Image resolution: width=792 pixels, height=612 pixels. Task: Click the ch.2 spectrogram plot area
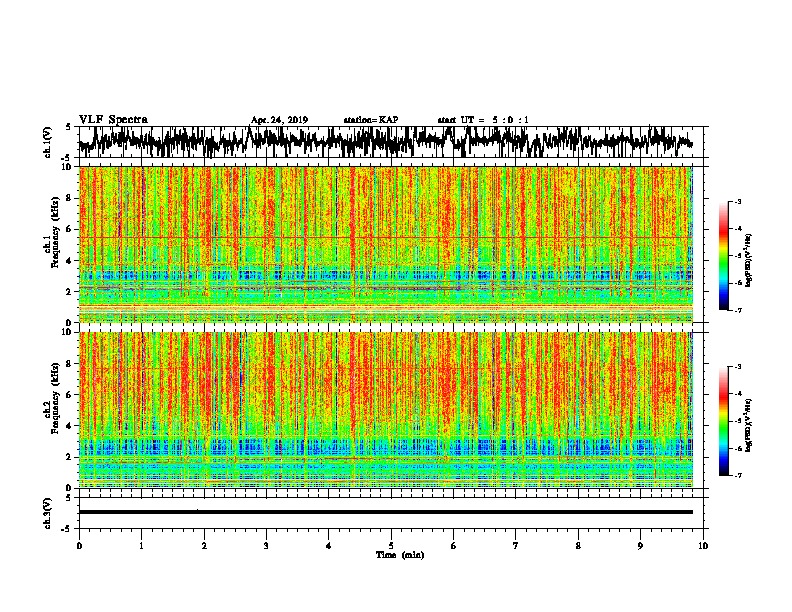[x=386, y=410]
